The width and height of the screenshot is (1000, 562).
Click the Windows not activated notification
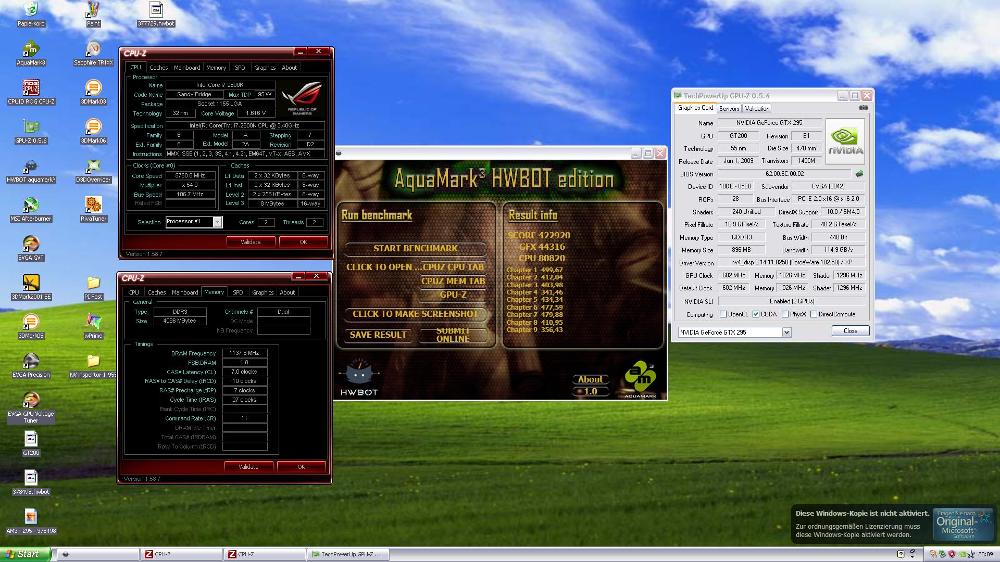coord(893,525)
